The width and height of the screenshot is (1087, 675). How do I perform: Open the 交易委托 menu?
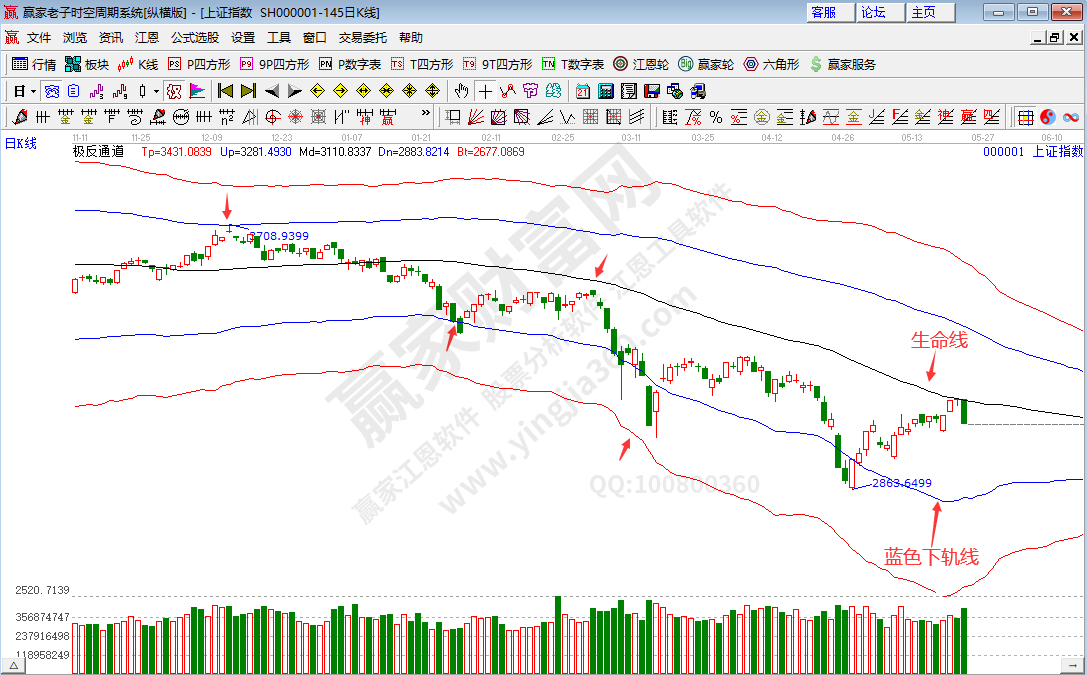click(x=362, y=37)
